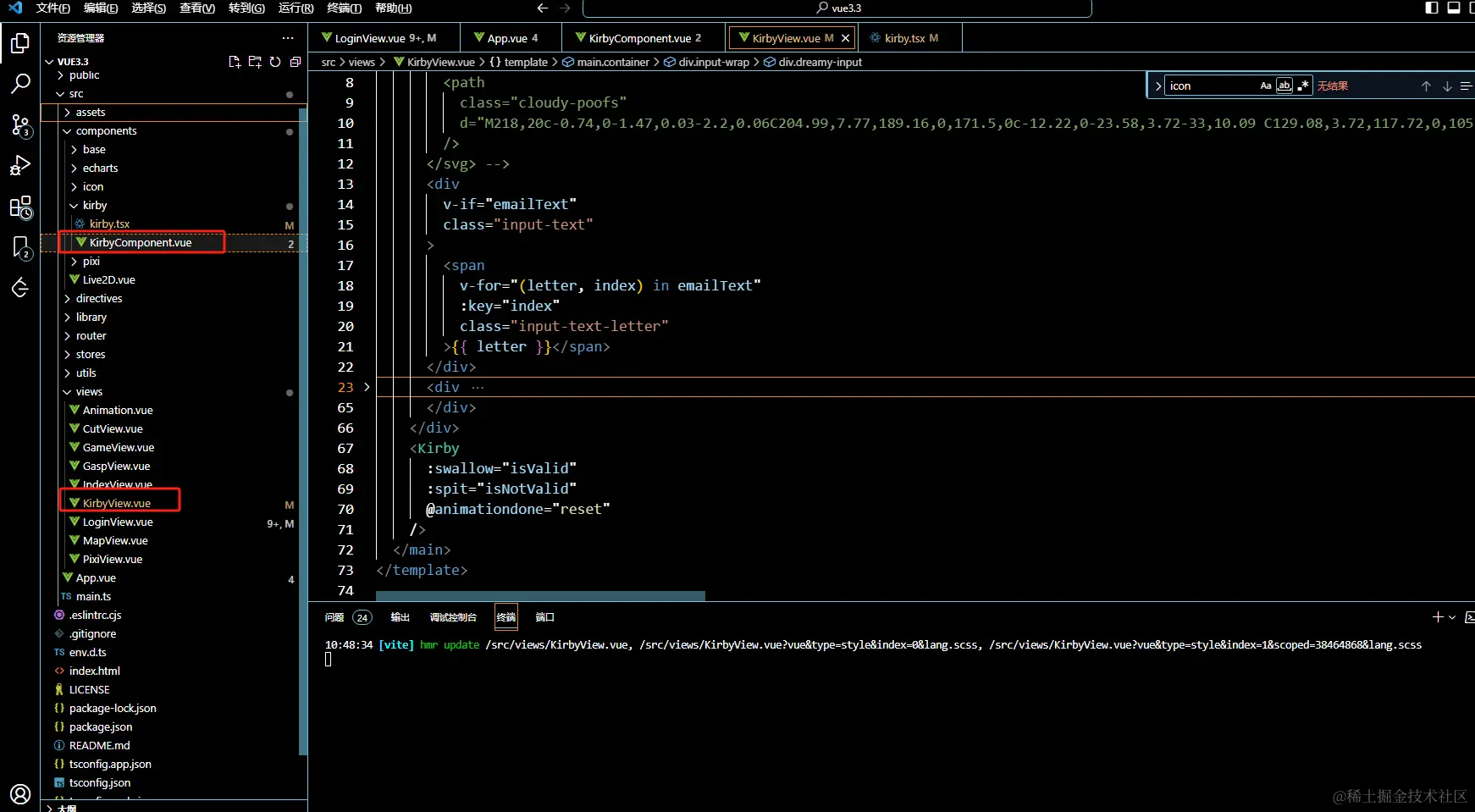Toggle primary sidebar layout icon in title bar
1475x812 pixels.
pyautogui.click(x=1432, y=8)
